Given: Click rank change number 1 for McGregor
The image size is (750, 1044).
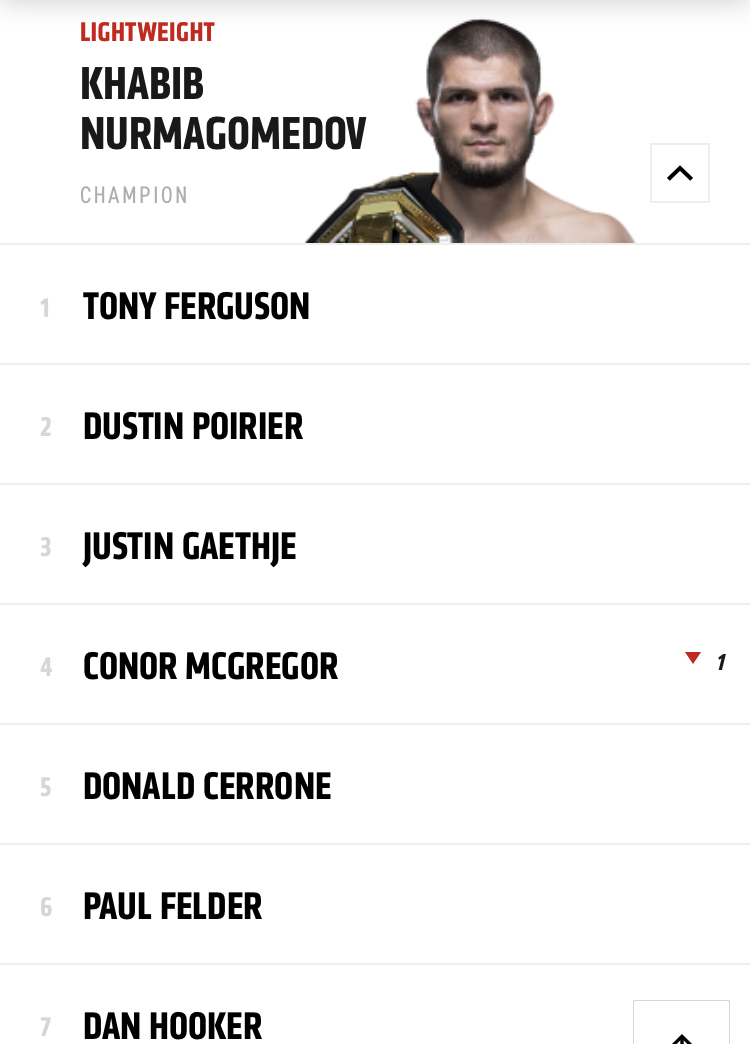Looking at the screenshot, I should (x=721, y=662).
